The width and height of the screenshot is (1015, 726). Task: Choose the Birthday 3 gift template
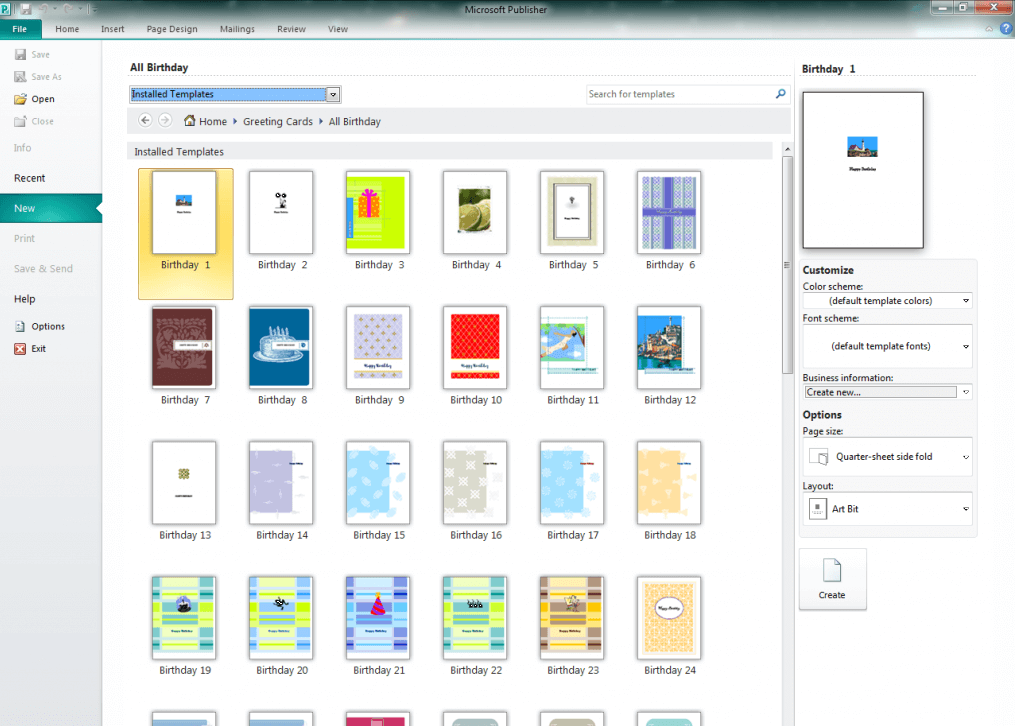pos(378,212)
